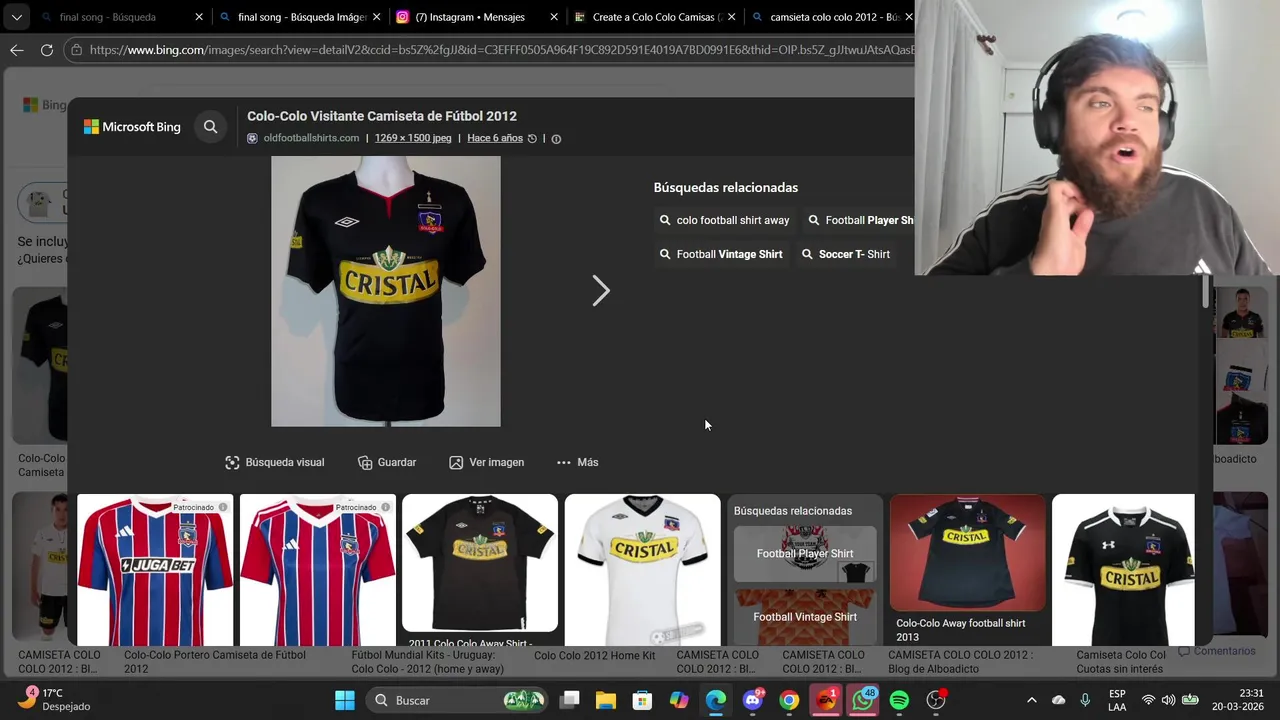Close 'Create a Colo Colo Camisas' tab
Viewport: 1280px width, 720px height.
pos(731,17)
